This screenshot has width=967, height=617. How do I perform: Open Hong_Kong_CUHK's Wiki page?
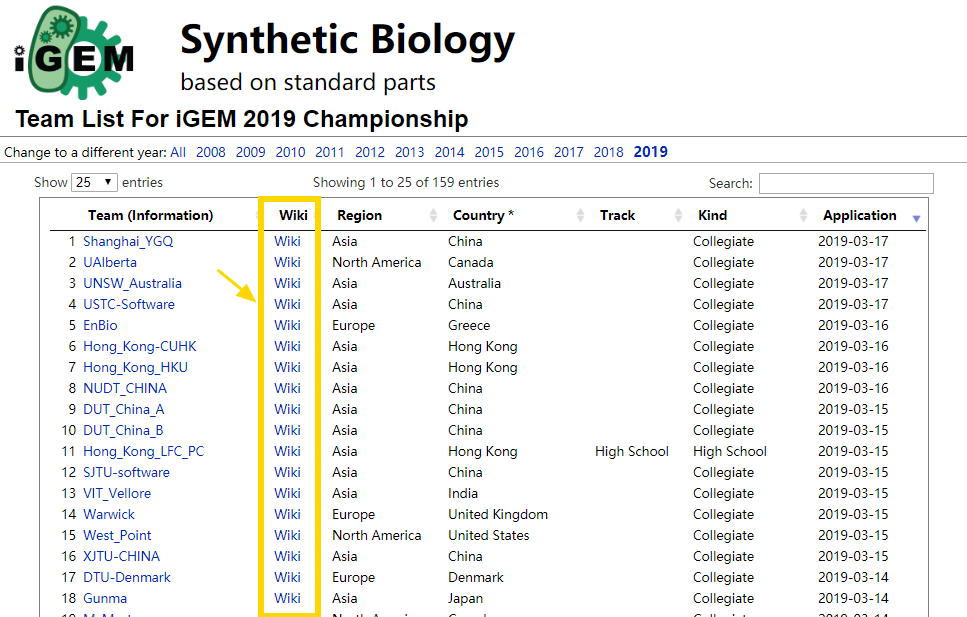pos(287,346)
